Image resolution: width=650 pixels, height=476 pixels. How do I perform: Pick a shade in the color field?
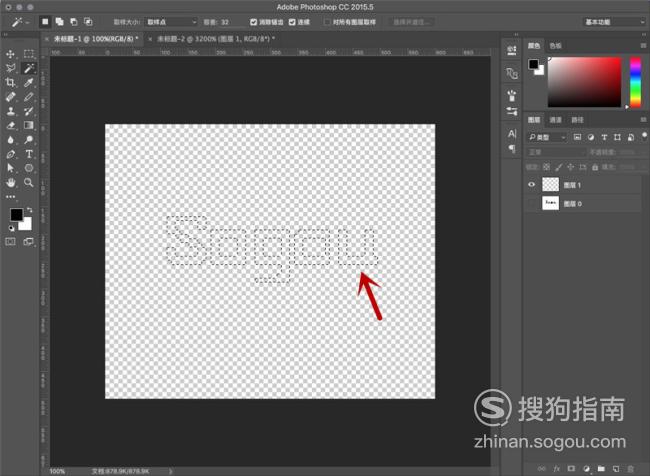[x=585, y=82]
